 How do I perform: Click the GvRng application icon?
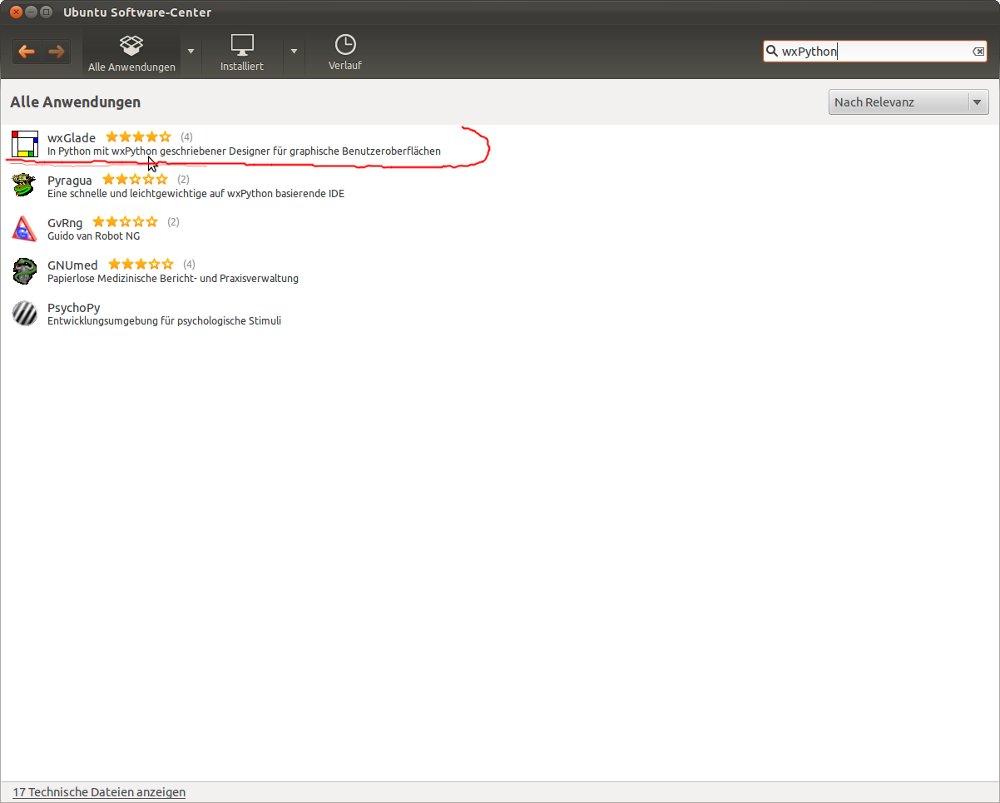(x=24, y=228)
